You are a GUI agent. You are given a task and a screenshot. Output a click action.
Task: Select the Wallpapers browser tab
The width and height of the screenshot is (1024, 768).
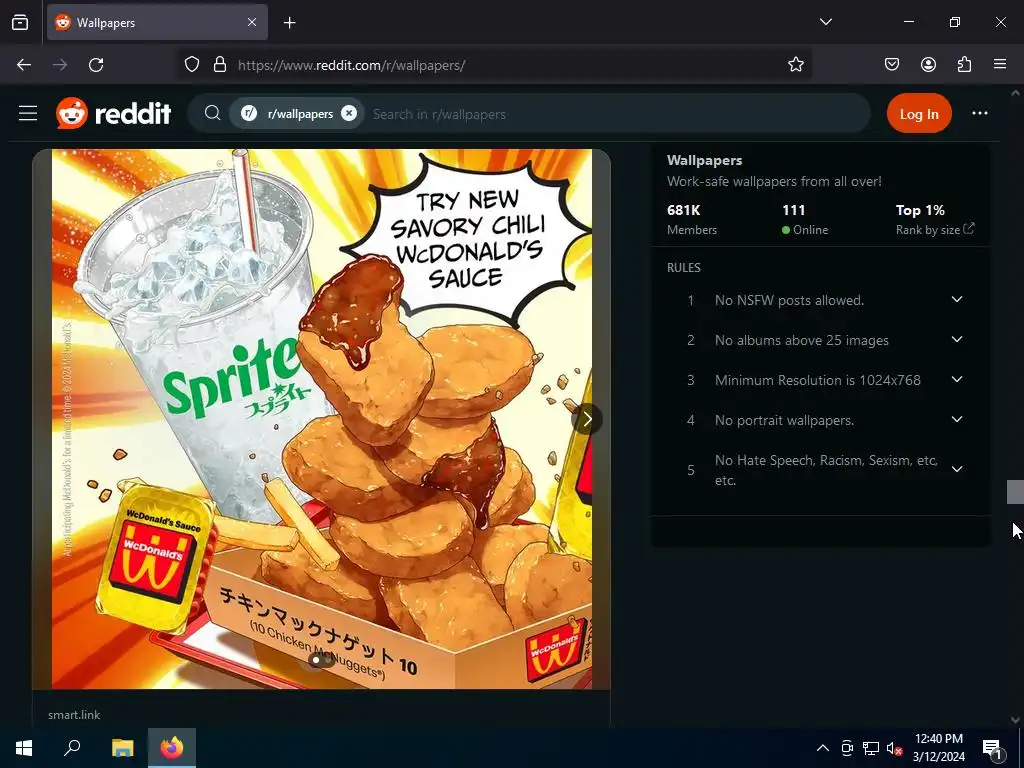pyautogui.click(x=157, y=22)
